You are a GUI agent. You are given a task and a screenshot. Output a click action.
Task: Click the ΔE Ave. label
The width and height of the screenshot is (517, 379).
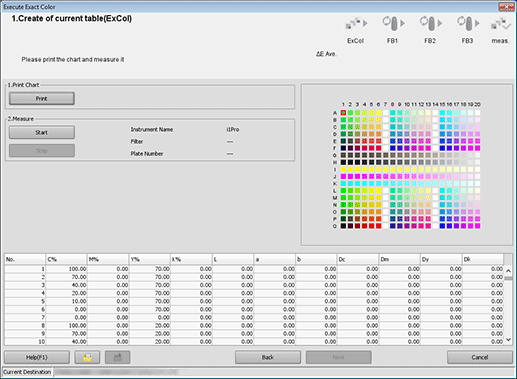point(326,54)
